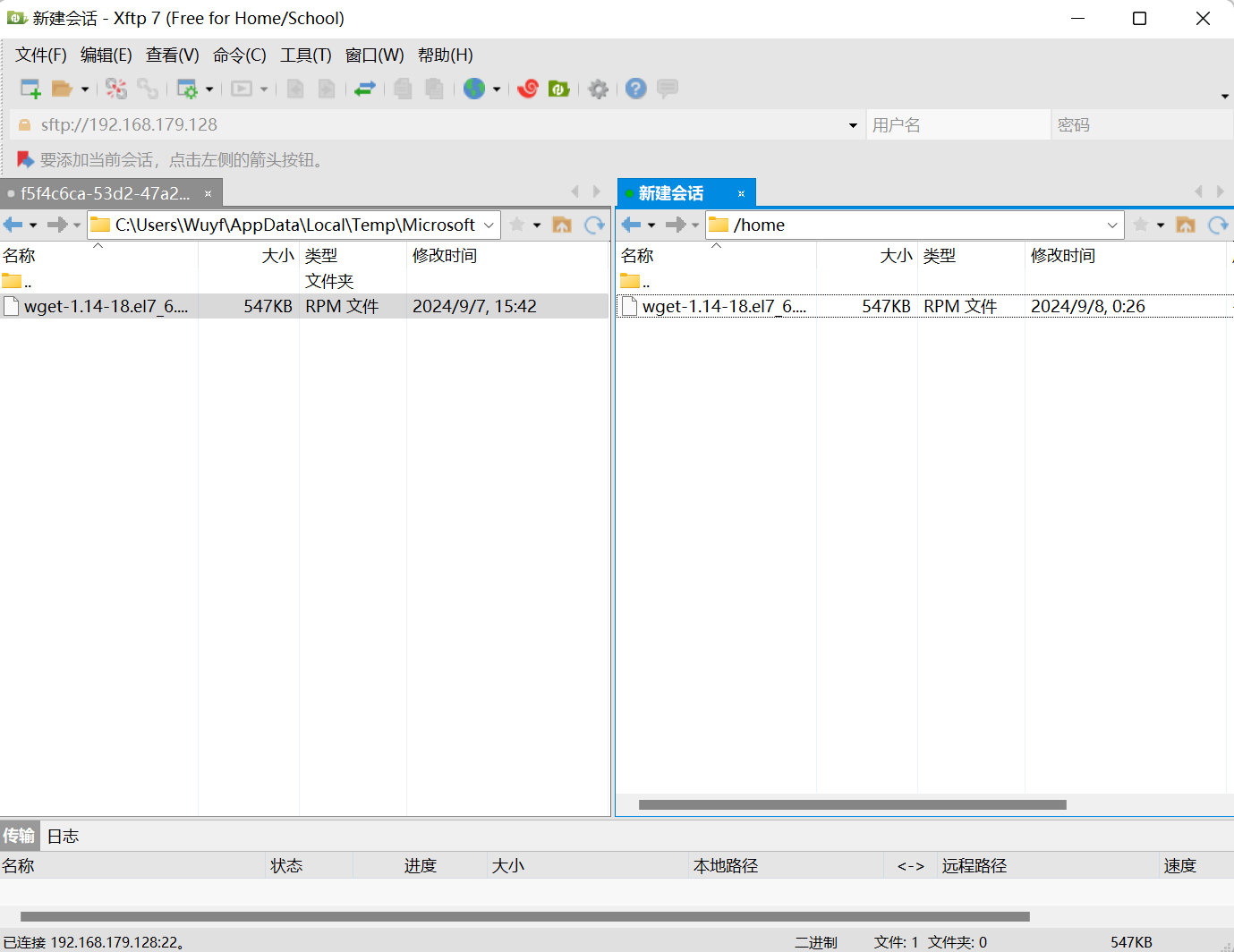Click the 用户名 username field
This screenshot has width=1234, height=952.
(958, 125)
